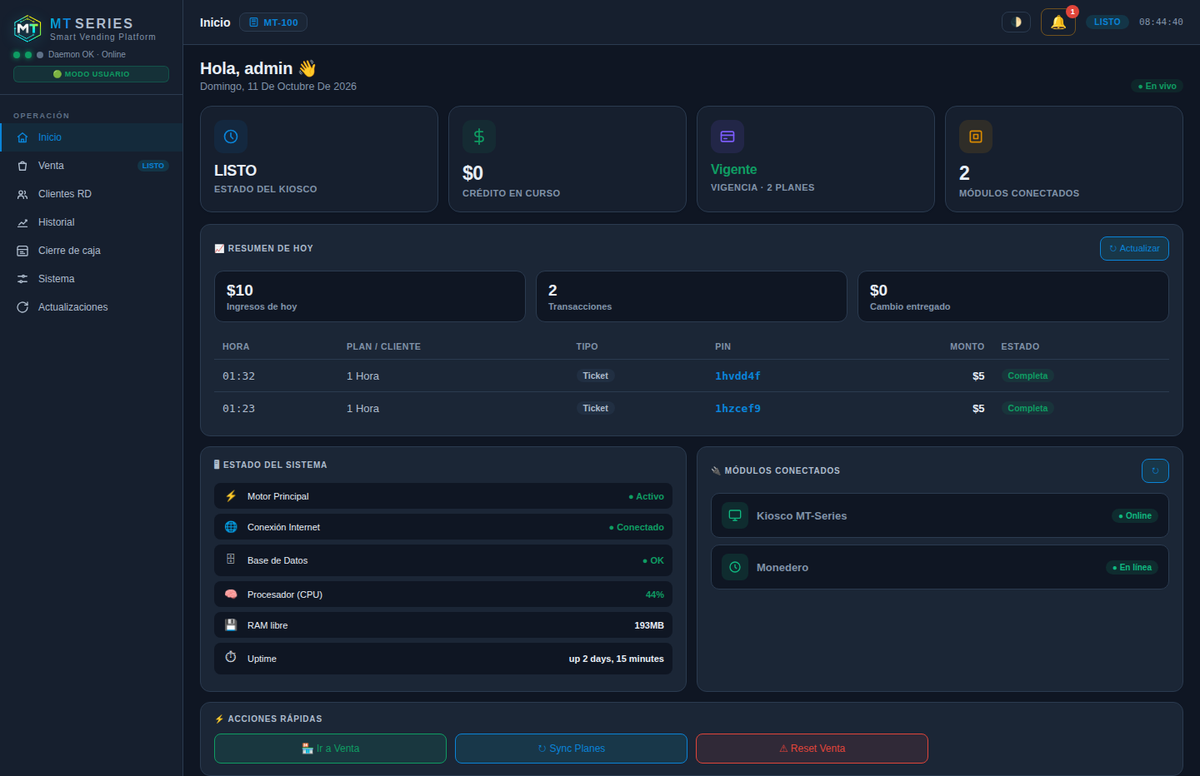The height and width of the screenshot is (776, 1200).
Task: Click the floppy disk icon for RAM libre
Action: (x=231, y=625)
